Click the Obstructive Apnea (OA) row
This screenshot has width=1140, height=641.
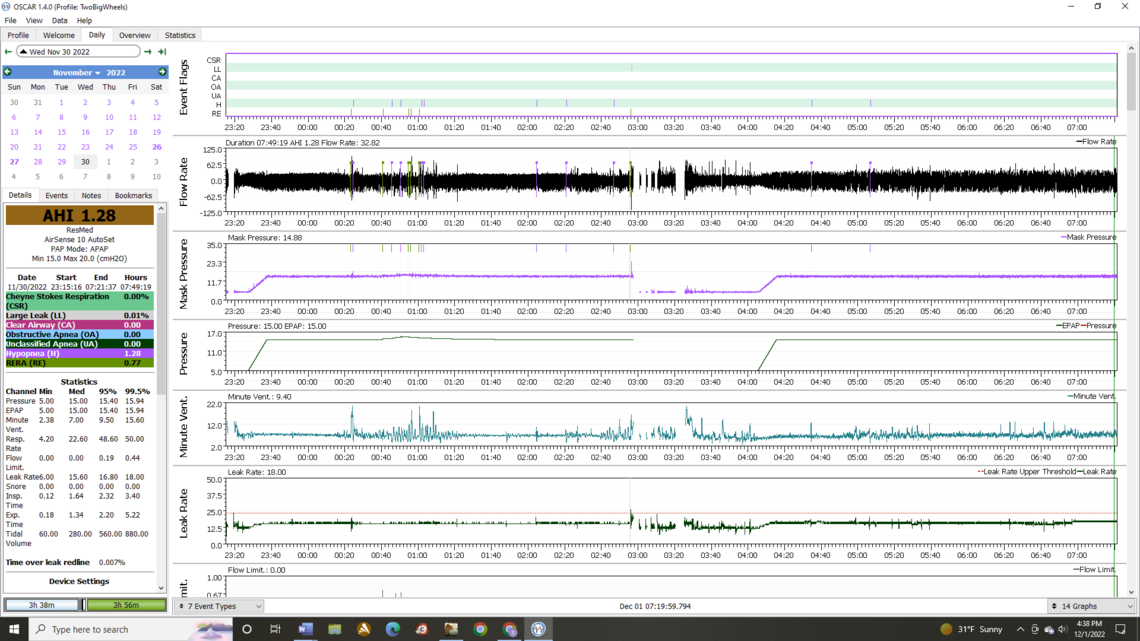pos(79,334)
